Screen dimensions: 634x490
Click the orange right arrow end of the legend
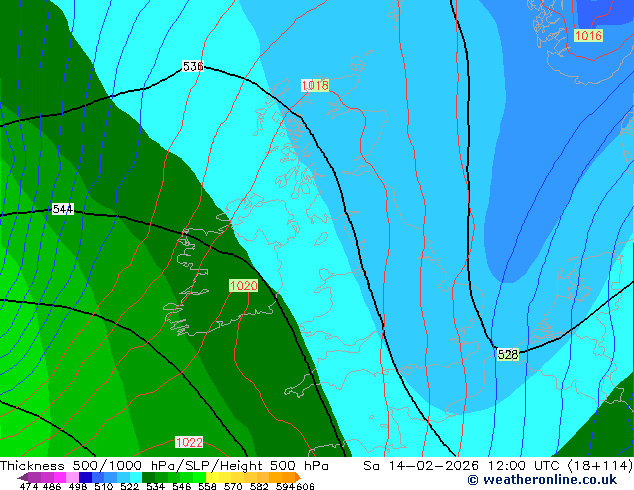[x=298, y=477]
